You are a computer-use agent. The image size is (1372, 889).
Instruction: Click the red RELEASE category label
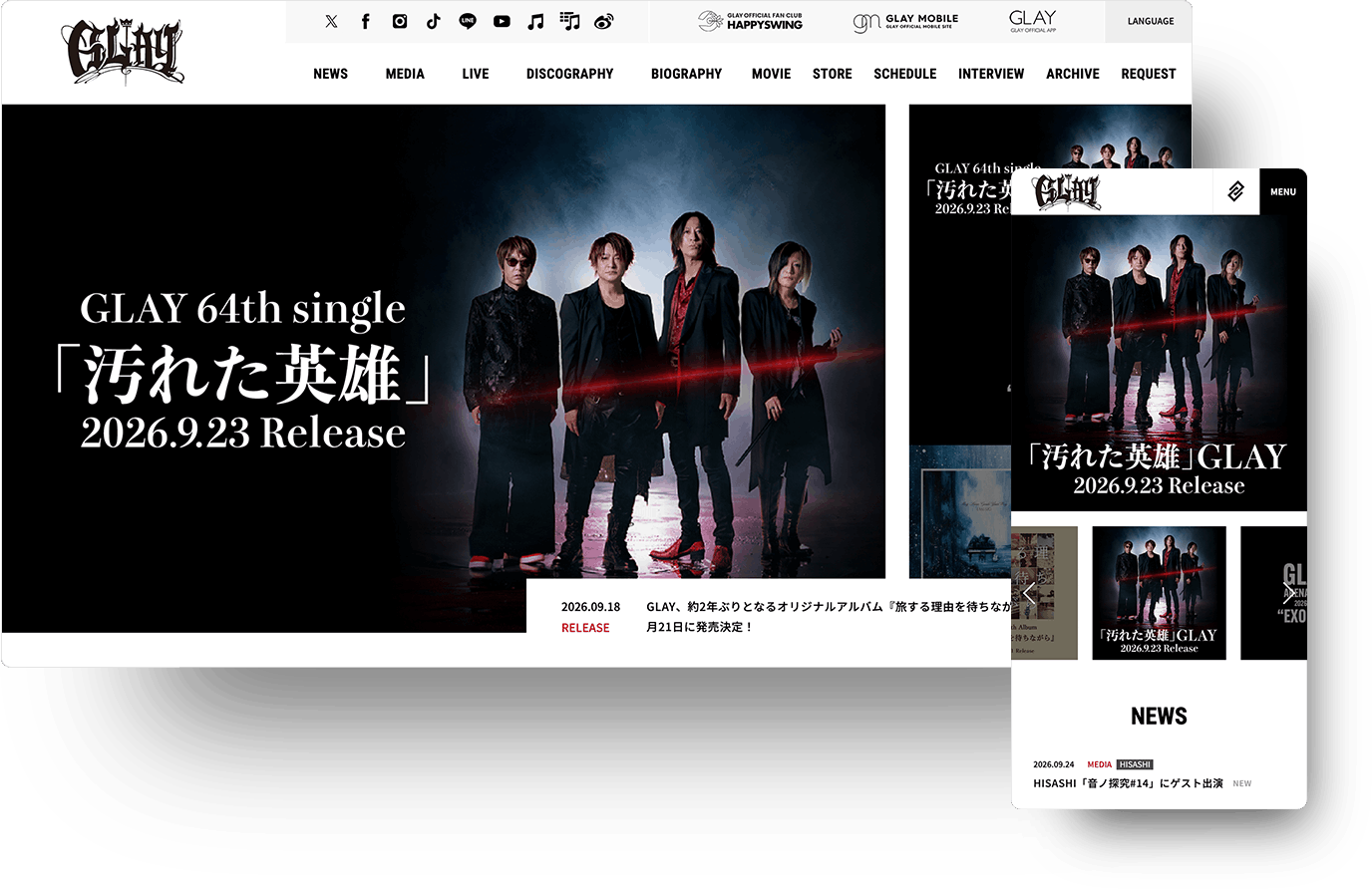point(585,628)
